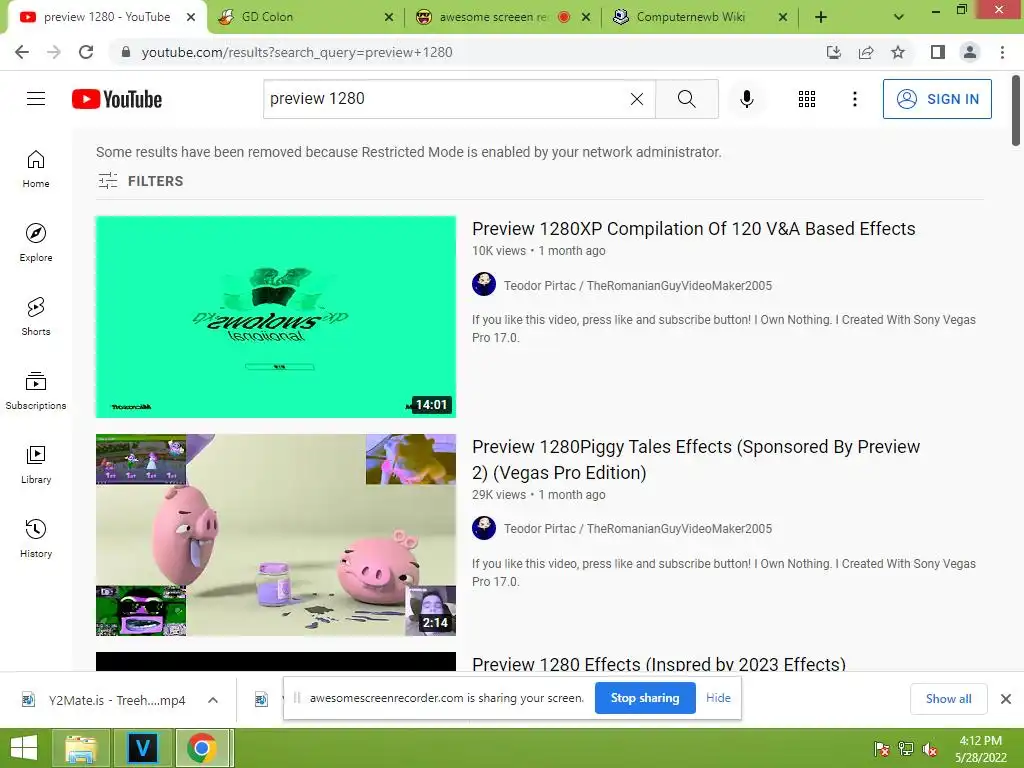
Task: Open the search FILTERS panel
Action: [x=140, y=181]
